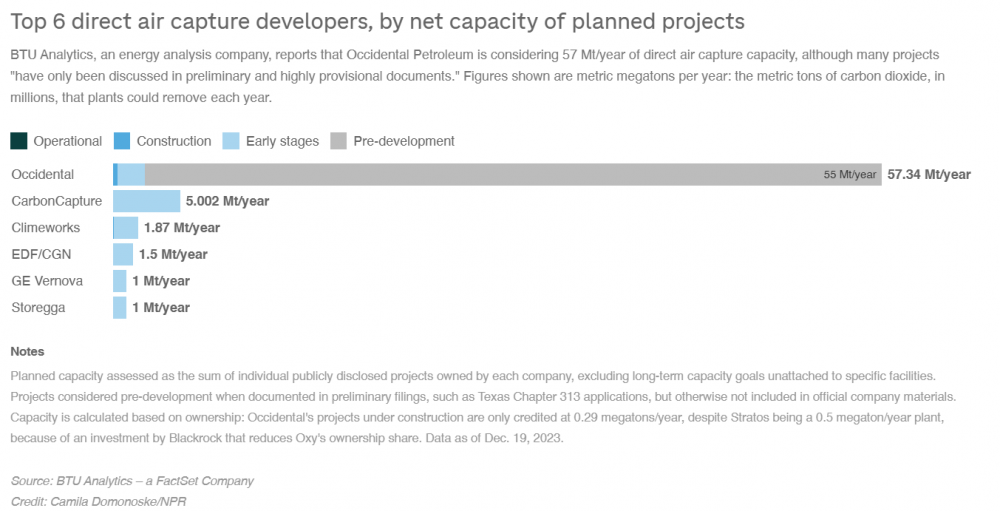Click the Storegga bar
Image resolution: width=1000 pixels, height=511 pixels.
(x=120, y=307)
